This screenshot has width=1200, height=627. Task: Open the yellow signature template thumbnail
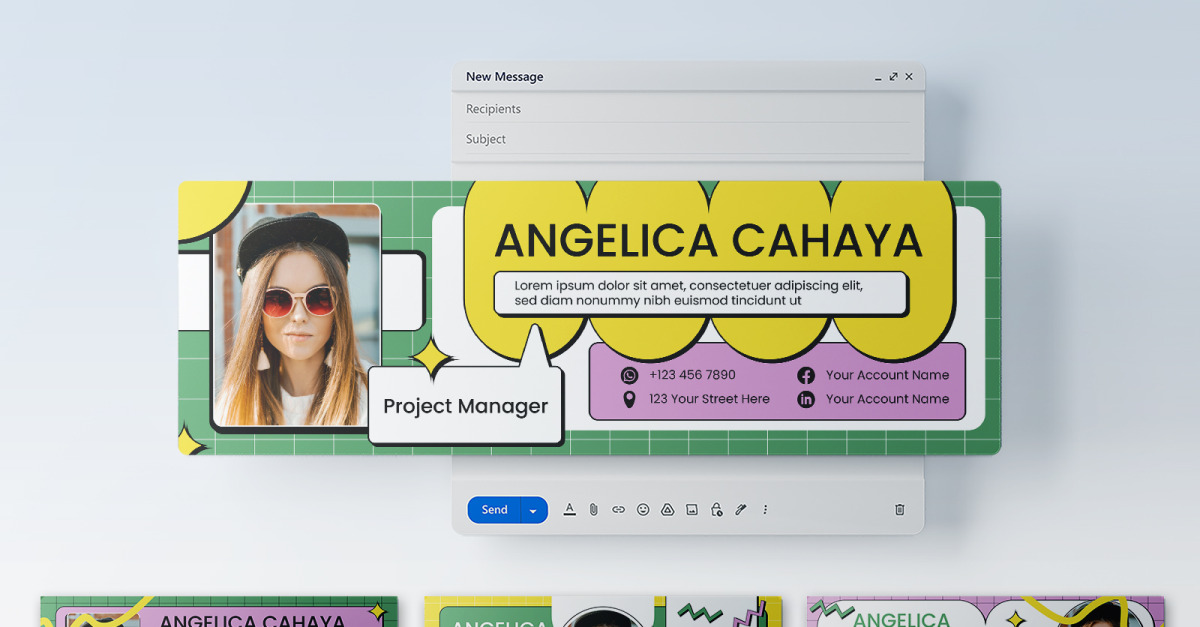point(603,612)
